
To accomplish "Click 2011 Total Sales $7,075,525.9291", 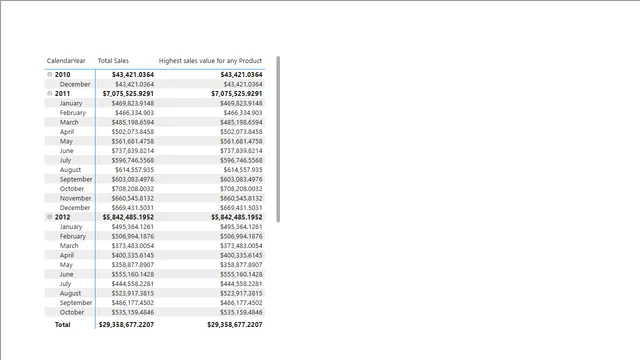I will (x=128, y=93).
